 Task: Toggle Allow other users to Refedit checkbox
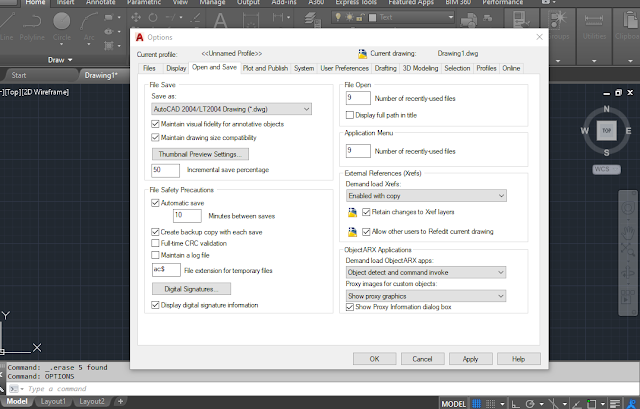[366, 231]
